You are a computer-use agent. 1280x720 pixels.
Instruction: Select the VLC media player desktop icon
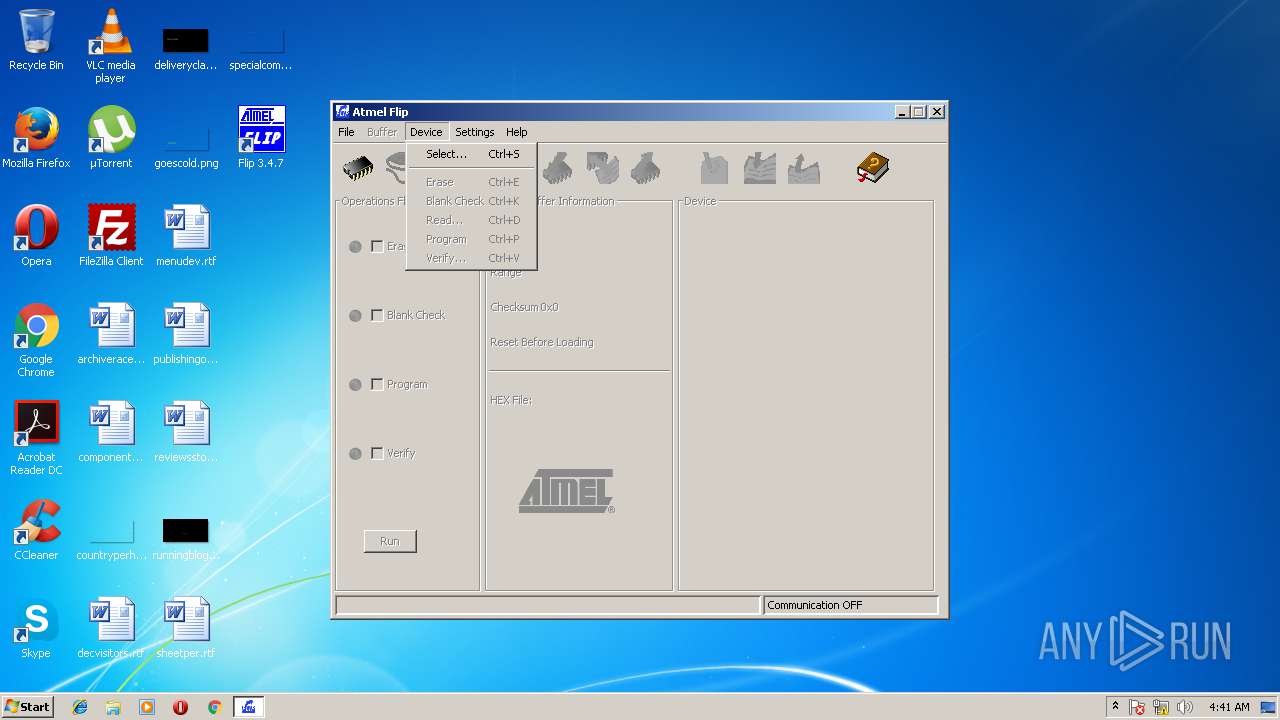[x=110, y=46]
